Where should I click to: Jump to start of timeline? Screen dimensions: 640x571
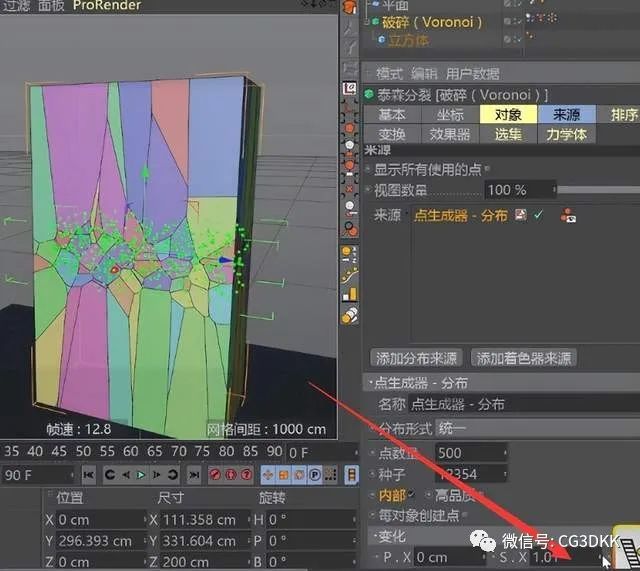(89, 475)
